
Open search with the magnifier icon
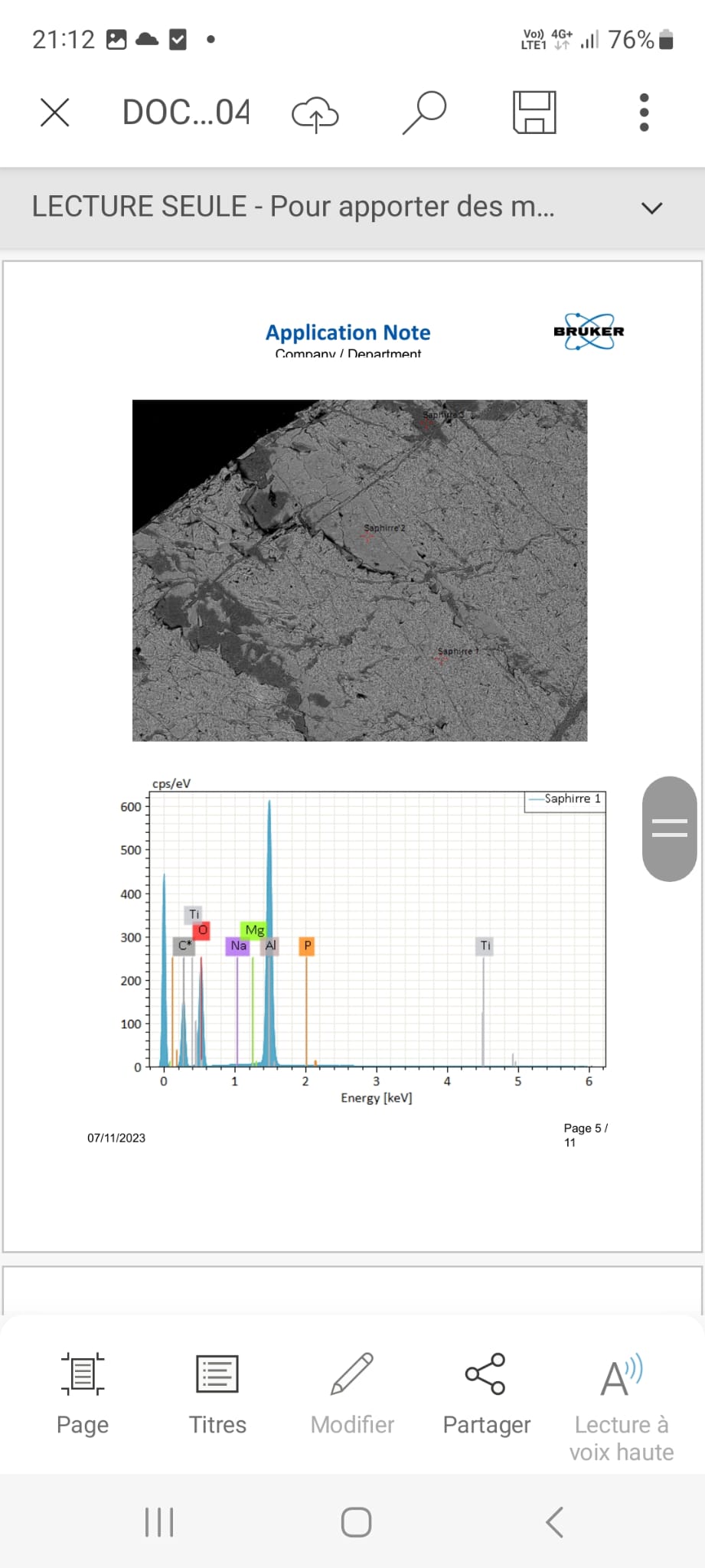[x=424, y=113]
